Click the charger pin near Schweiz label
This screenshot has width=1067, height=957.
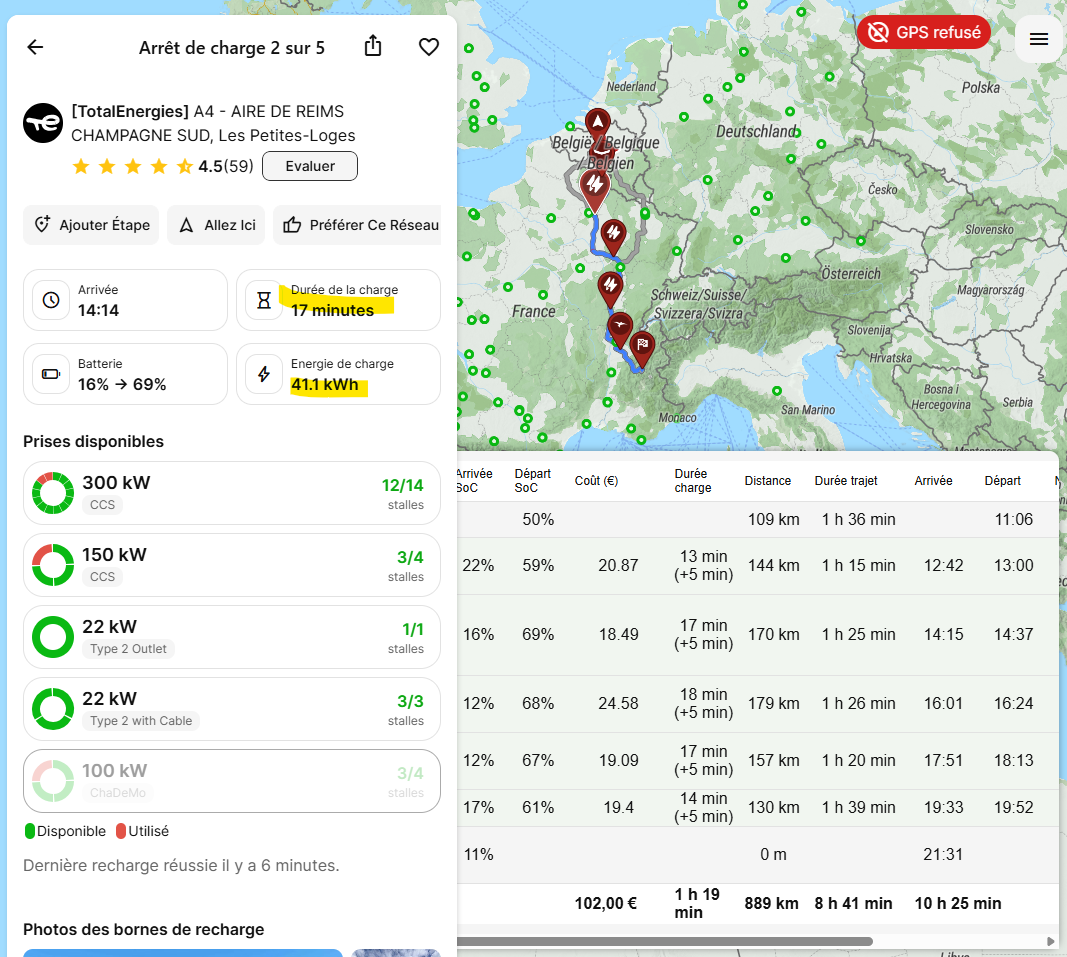610,288
